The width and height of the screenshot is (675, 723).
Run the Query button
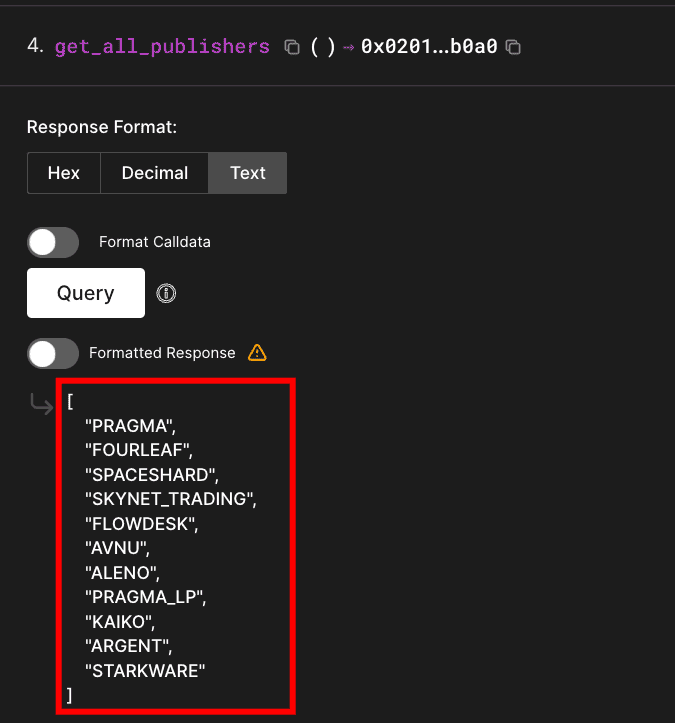click(x=86, y=293)
